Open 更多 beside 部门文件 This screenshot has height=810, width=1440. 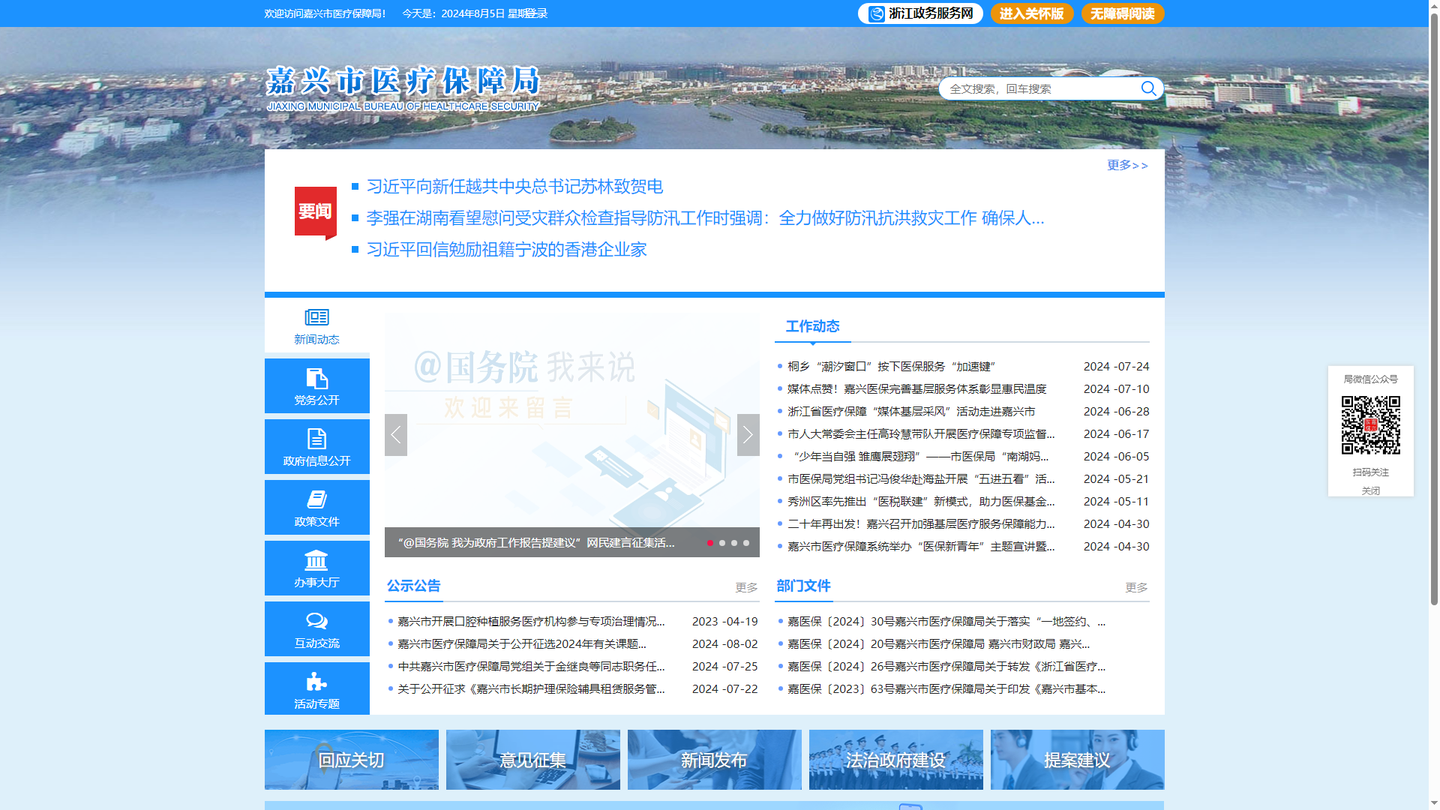tap(1136, 588)
